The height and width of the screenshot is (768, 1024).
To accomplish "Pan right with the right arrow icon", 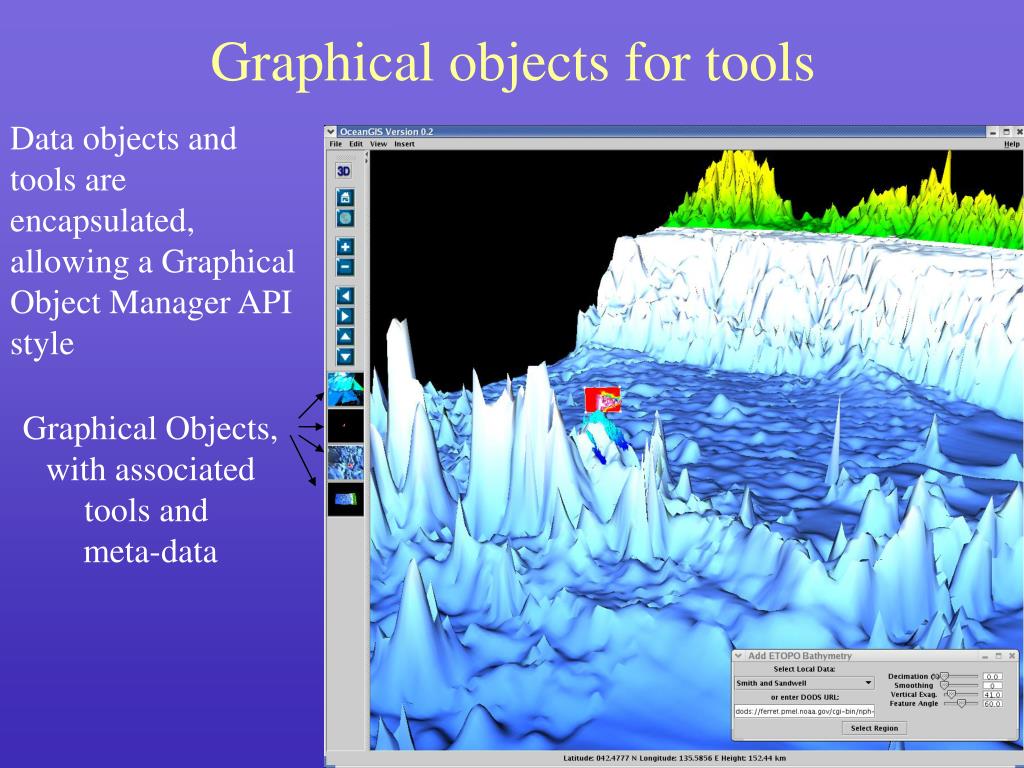I will 345,316.
